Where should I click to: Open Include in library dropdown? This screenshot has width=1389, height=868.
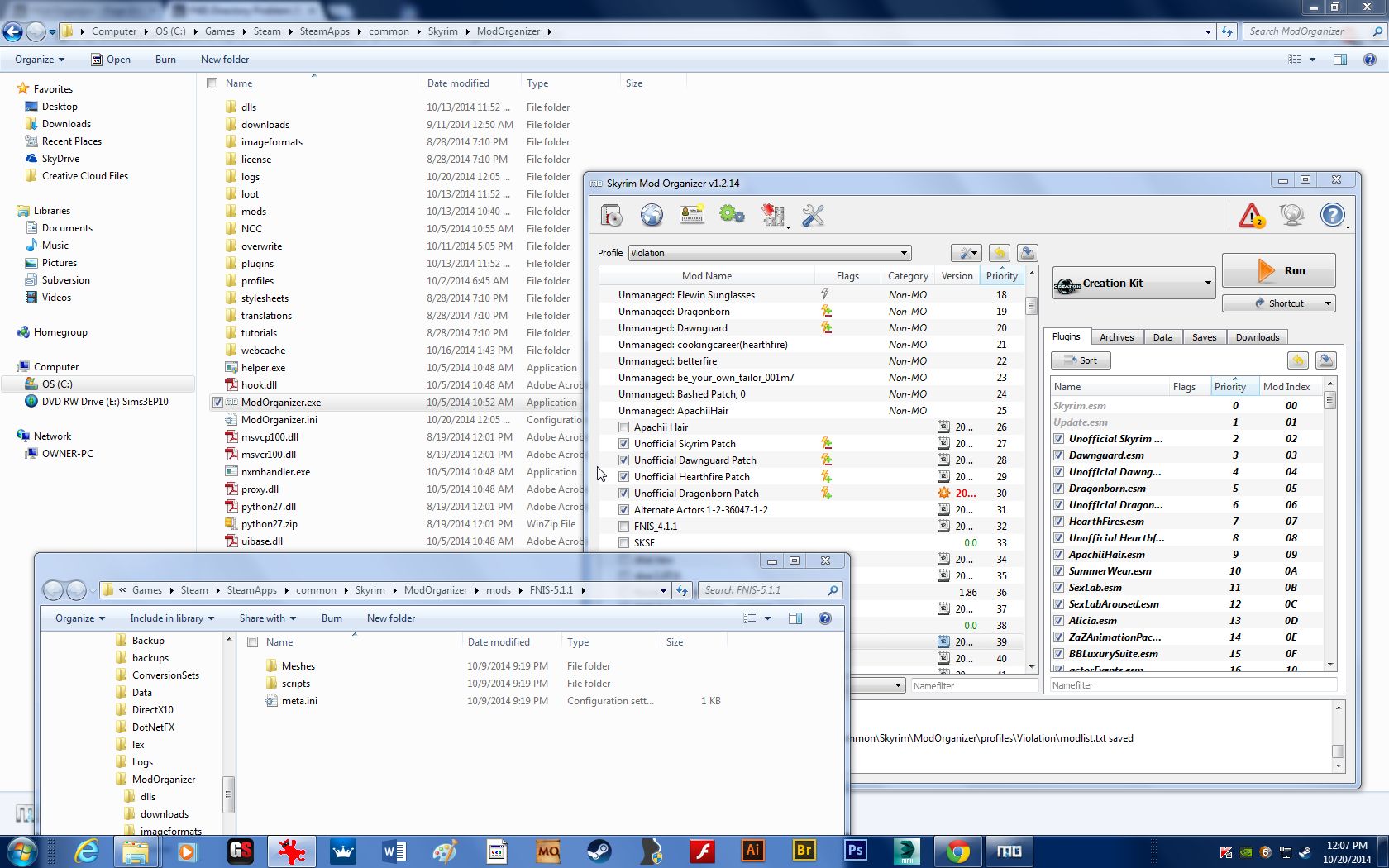coord(172,618)
